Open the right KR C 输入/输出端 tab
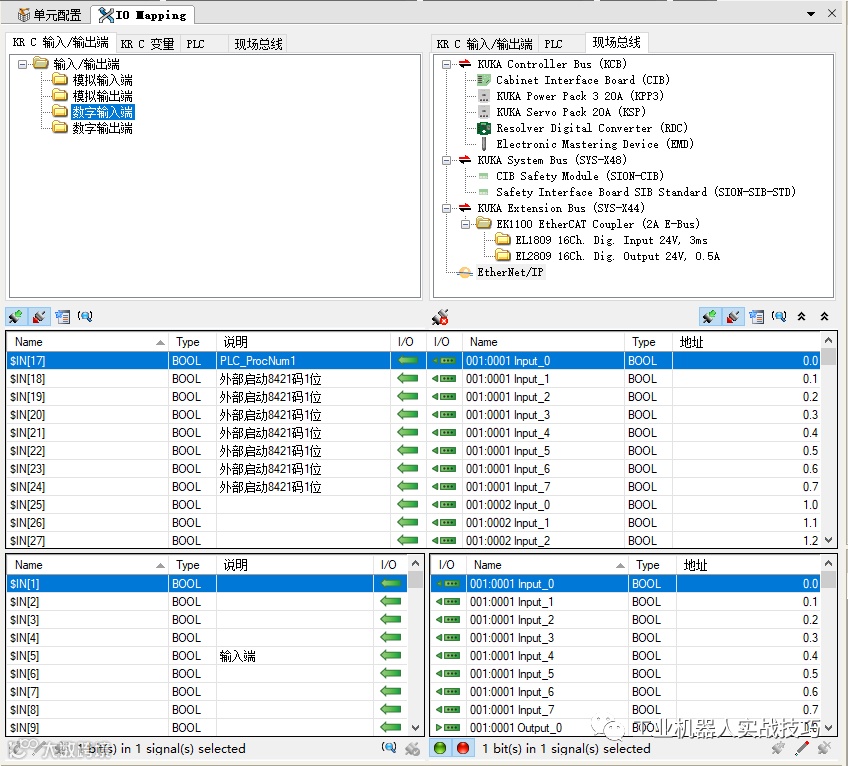848x766 pixels. click(485, 44)
